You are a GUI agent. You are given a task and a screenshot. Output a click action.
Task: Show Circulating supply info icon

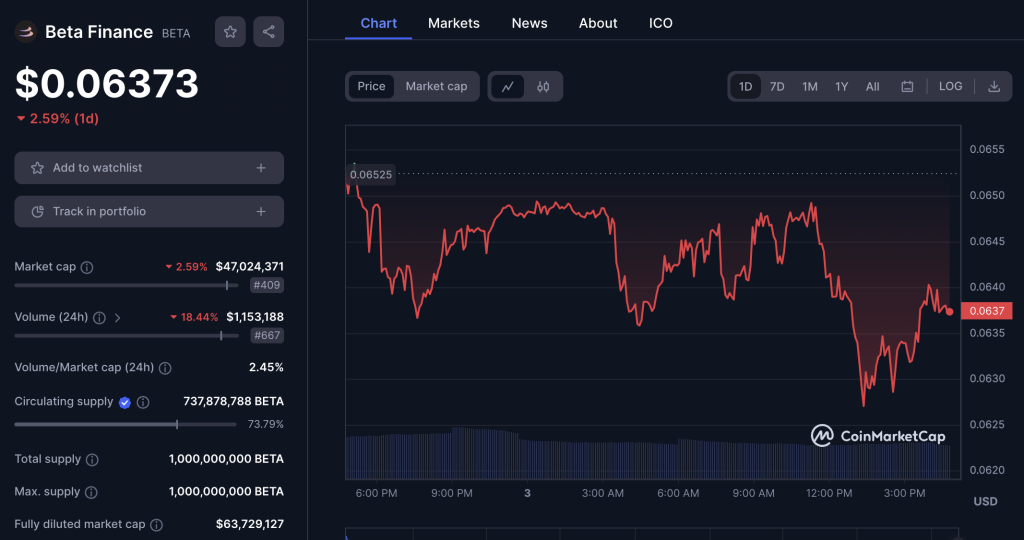143,402
